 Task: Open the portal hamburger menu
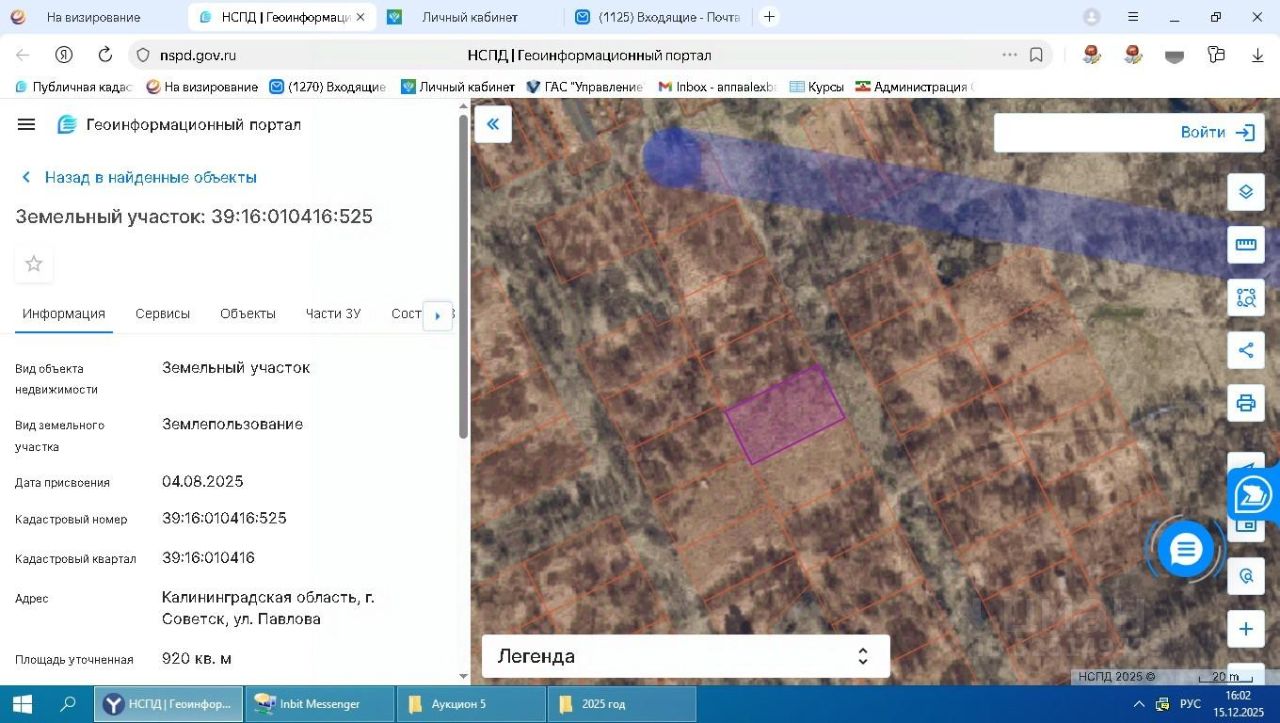click(27, 124)
